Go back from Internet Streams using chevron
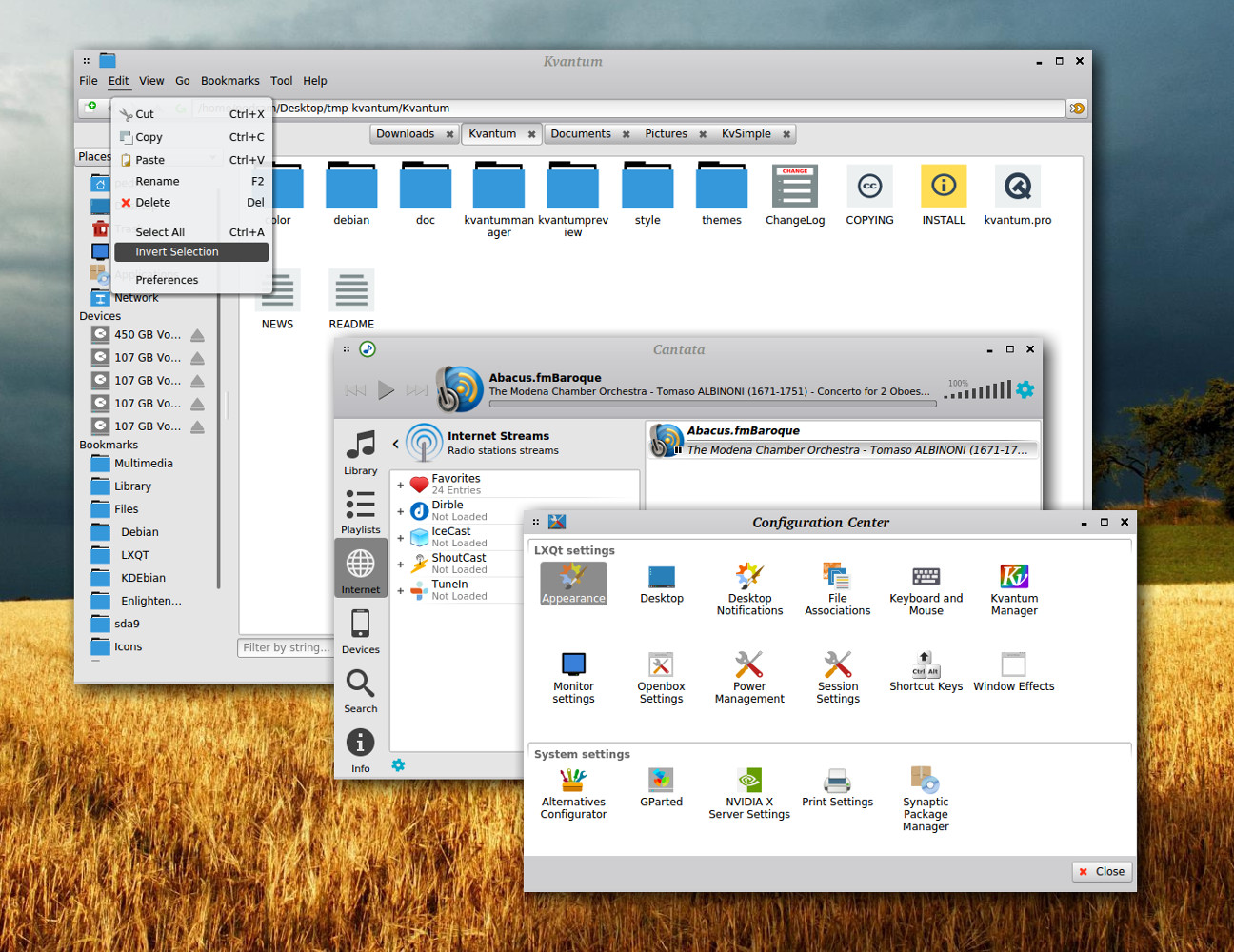This screenshot has height=952, width=1234. pyautogui.click(x=396, y=443)
